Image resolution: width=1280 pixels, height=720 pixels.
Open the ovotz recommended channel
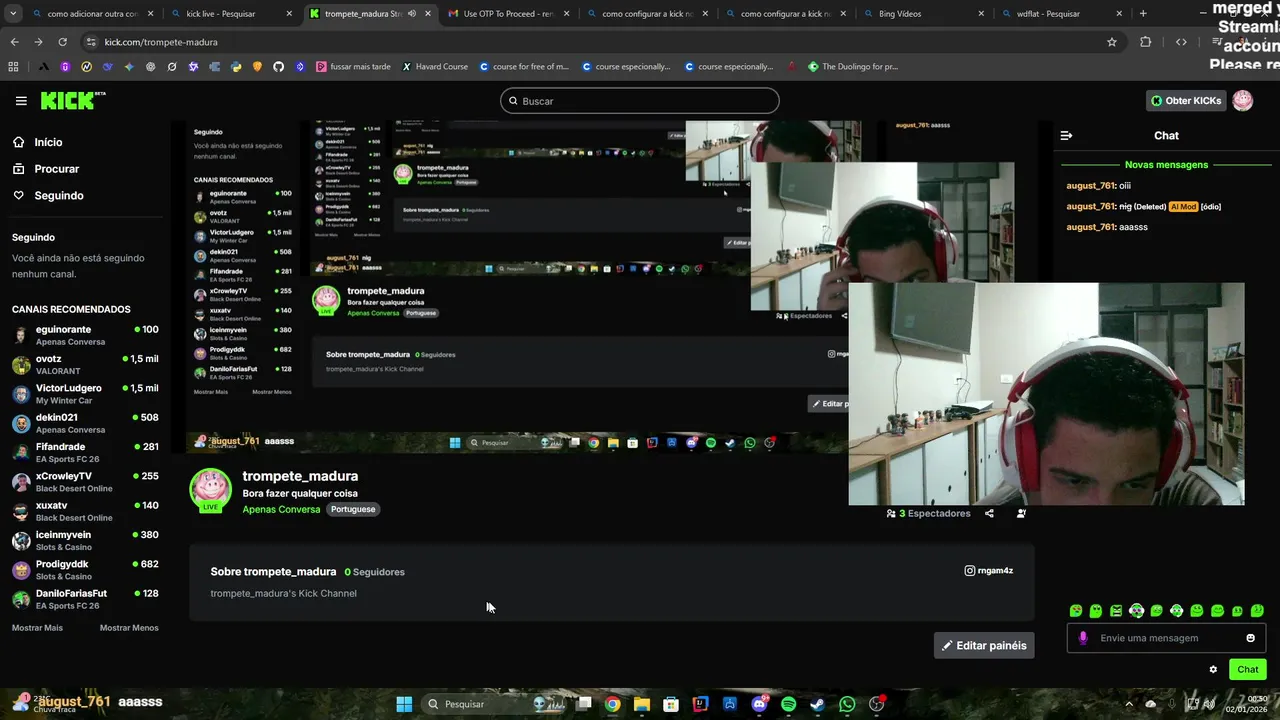pyautogui.click(x=85, y=364)
